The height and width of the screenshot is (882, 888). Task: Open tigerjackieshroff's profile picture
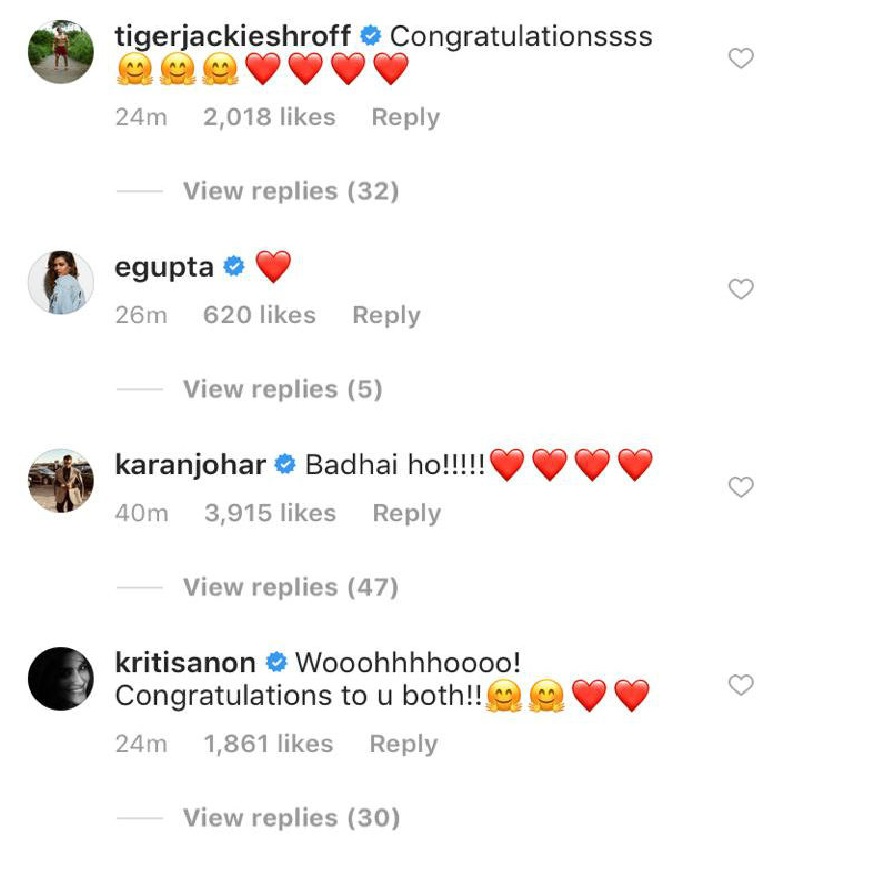(x=61, y=52)
